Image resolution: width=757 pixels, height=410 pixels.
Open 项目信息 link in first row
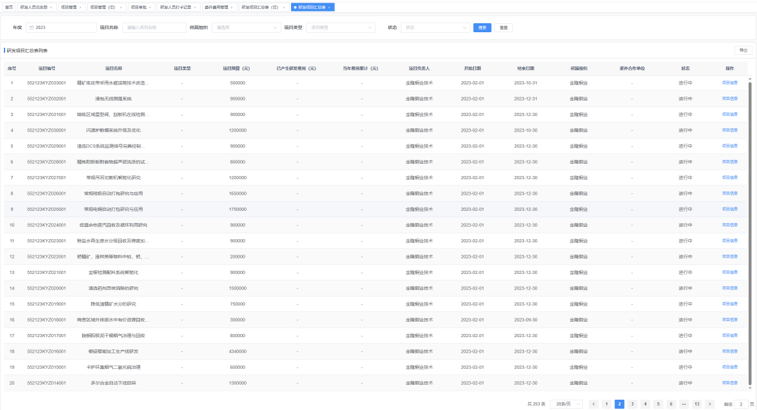point(730,83)
